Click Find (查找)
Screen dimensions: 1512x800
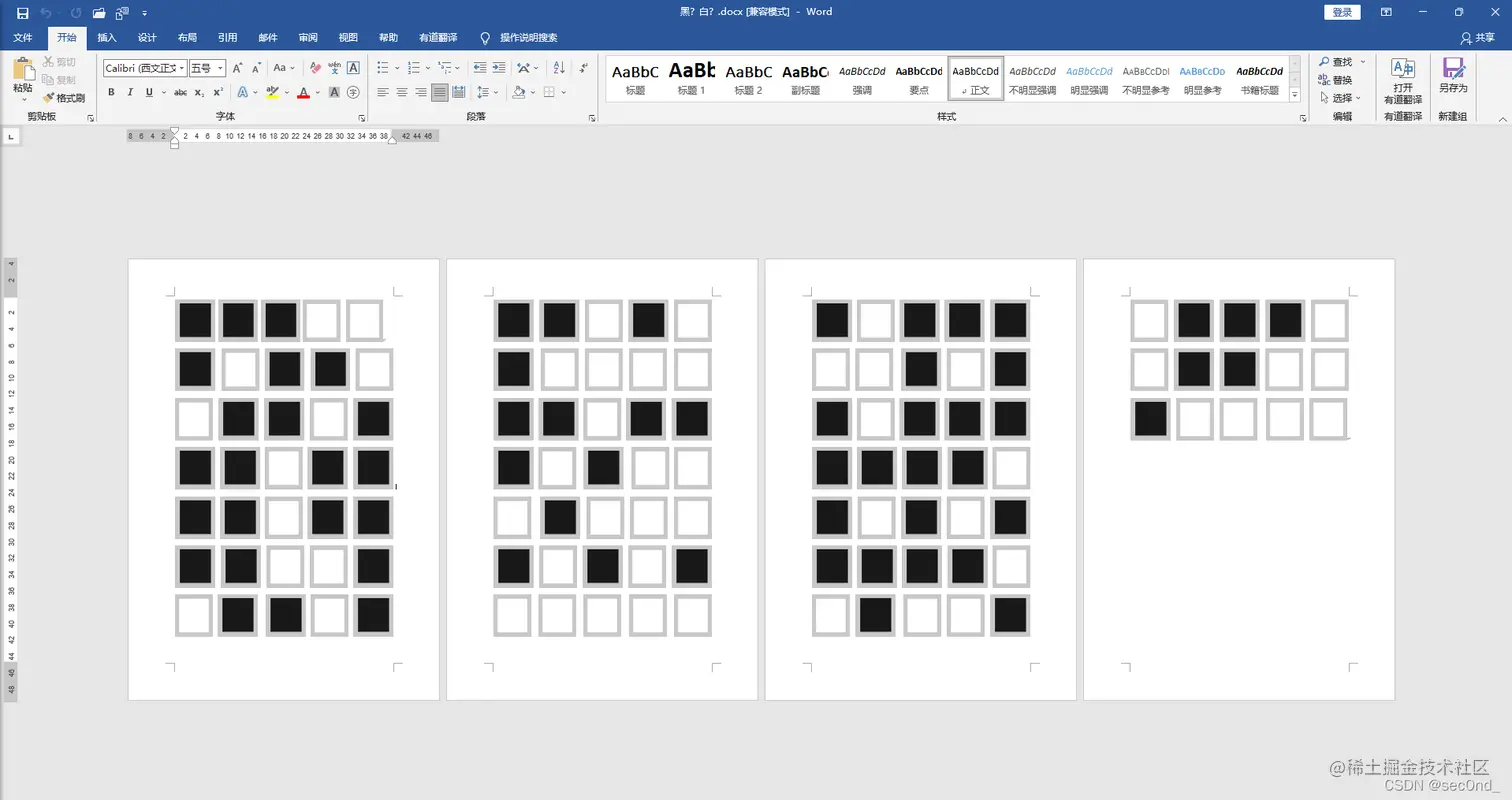[1336, 62]
